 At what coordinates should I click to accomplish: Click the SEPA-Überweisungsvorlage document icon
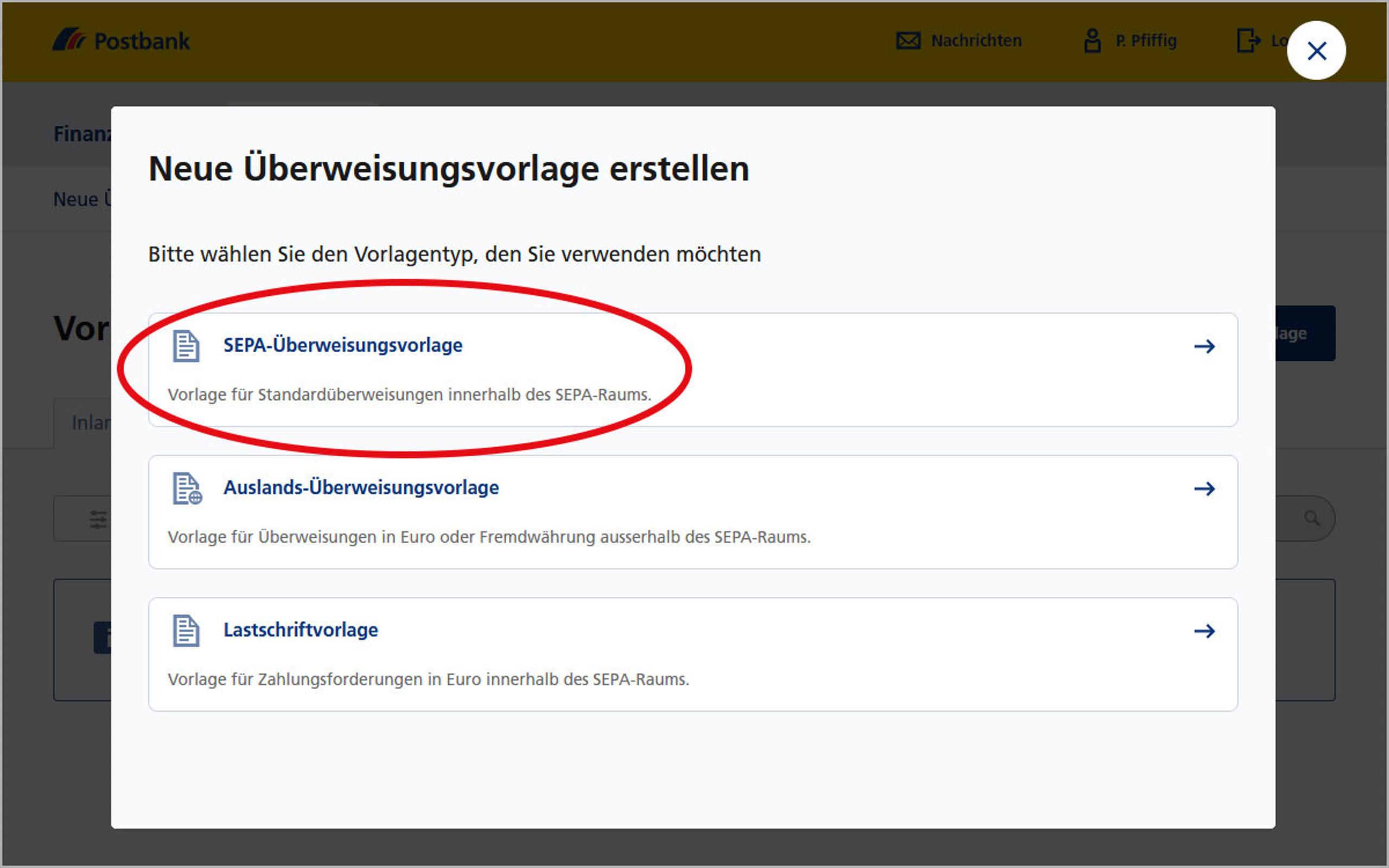(x=186, y=346)
